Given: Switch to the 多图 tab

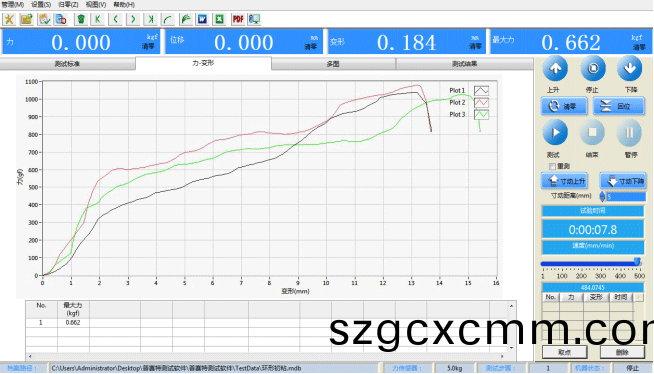Looking at the screenshot, I should 333,64.
